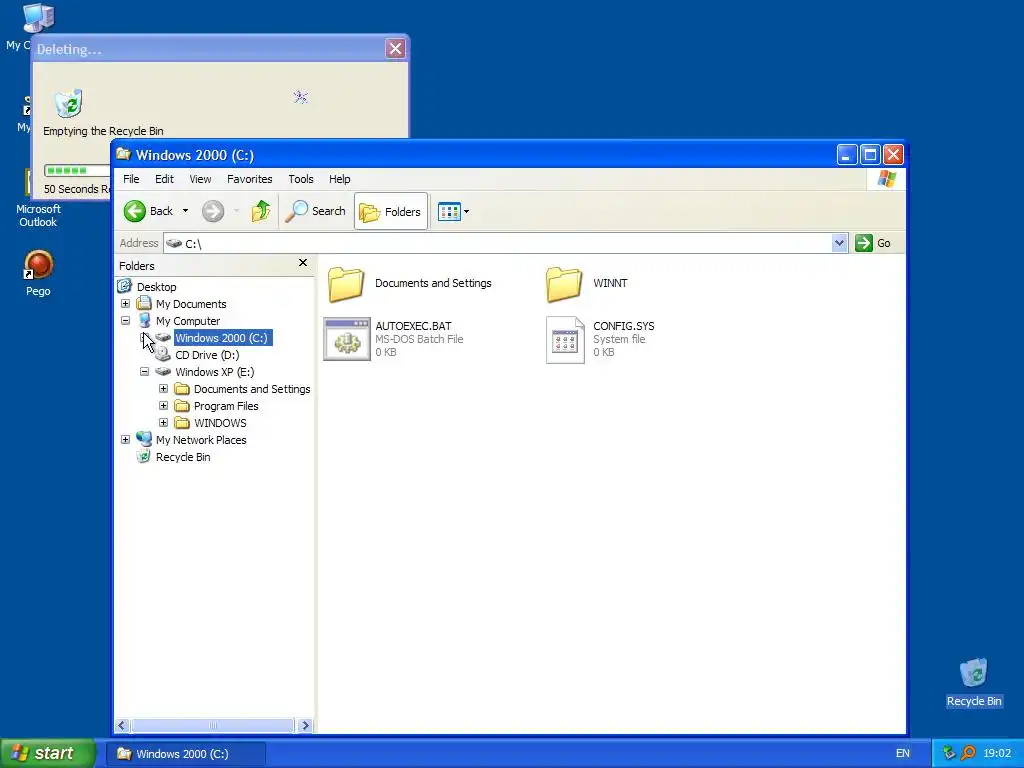Select CD Drive (D:) in the tree
Viewport: 1024px width, 768px height.
(x=207, y=355)
